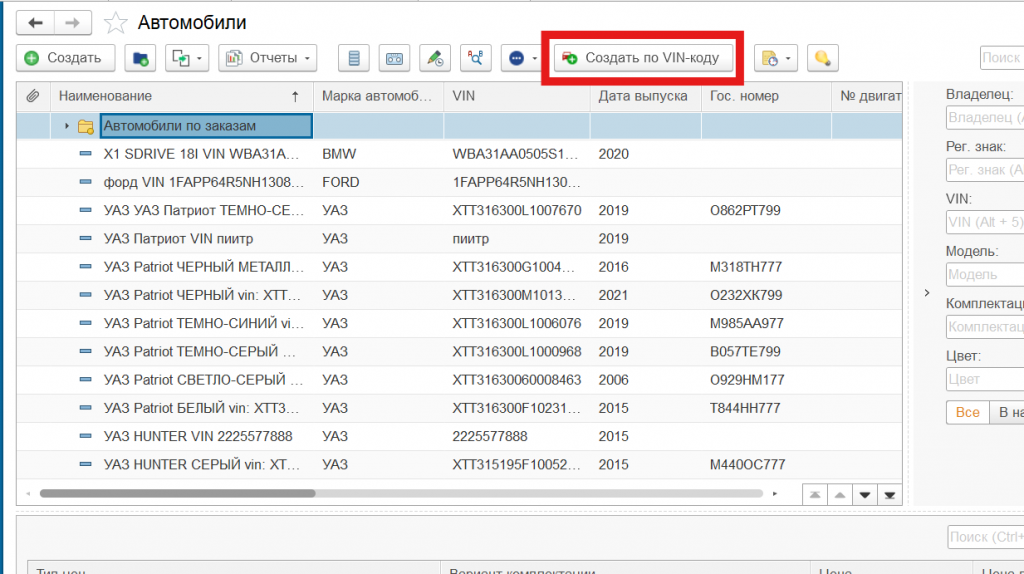The width and height of the screenshot is (1024, 574).
Task: Click the back navigation arrow
Action: point(37,22)
